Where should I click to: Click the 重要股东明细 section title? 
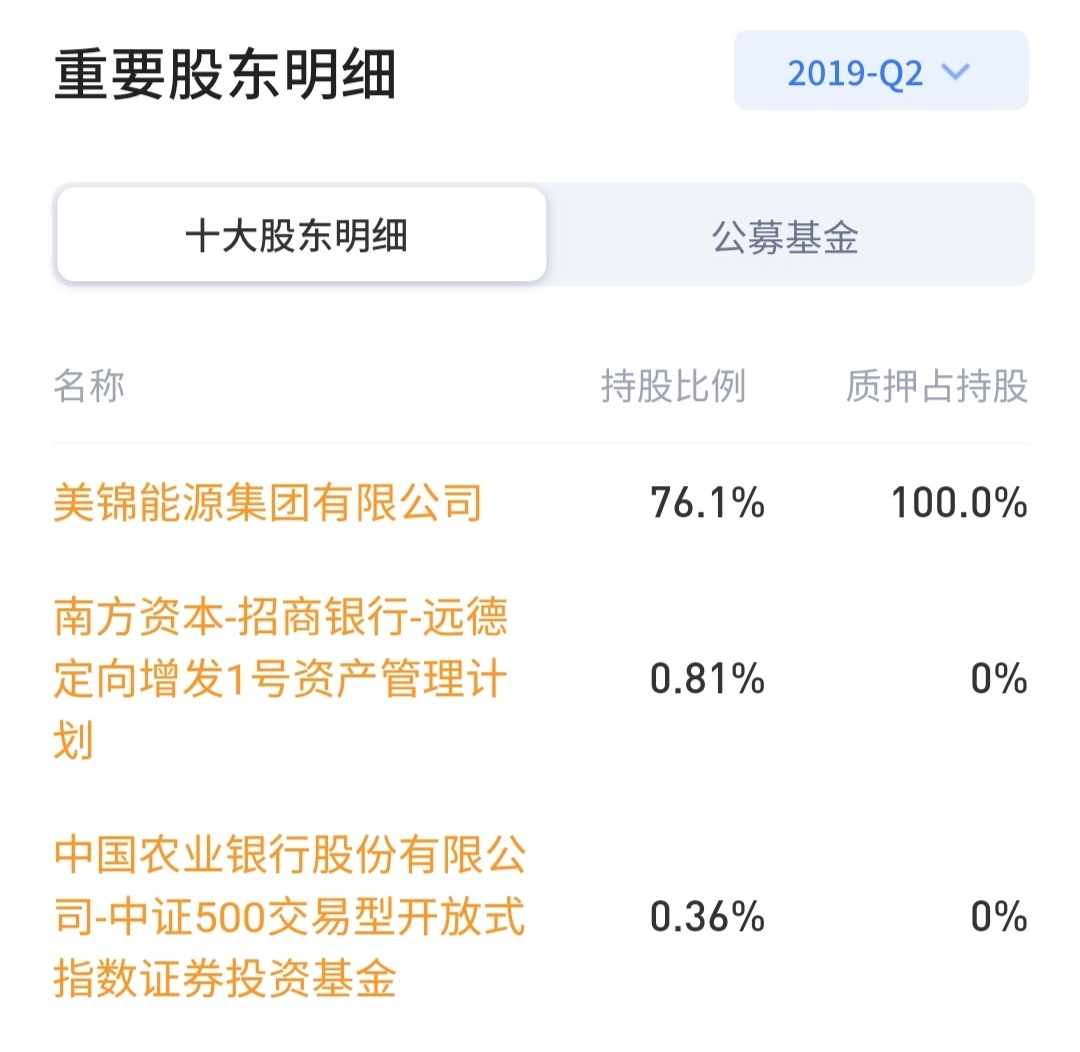226,76
